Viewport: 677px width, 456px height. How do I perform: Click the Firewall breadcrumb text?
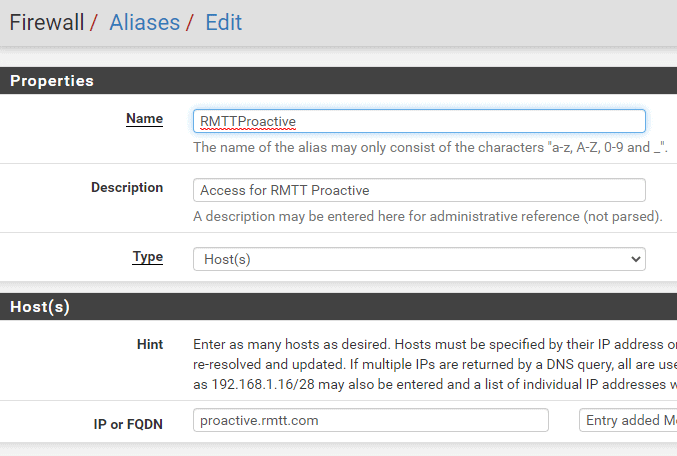click(x=47, y=22)
